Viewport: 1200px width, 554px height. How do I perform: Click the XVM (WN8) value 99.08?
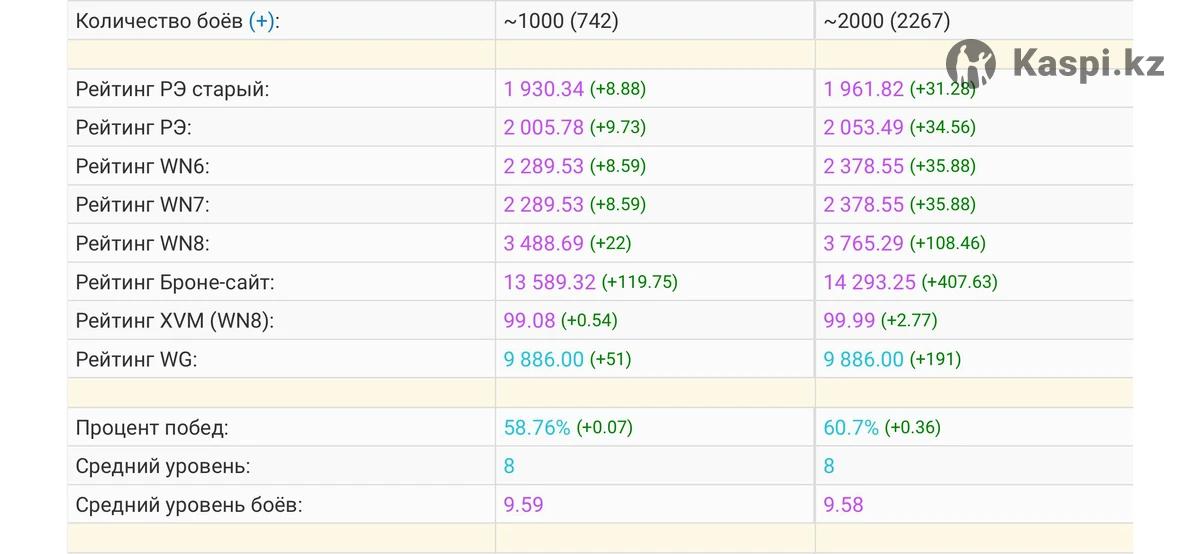(x=529, y=320)
